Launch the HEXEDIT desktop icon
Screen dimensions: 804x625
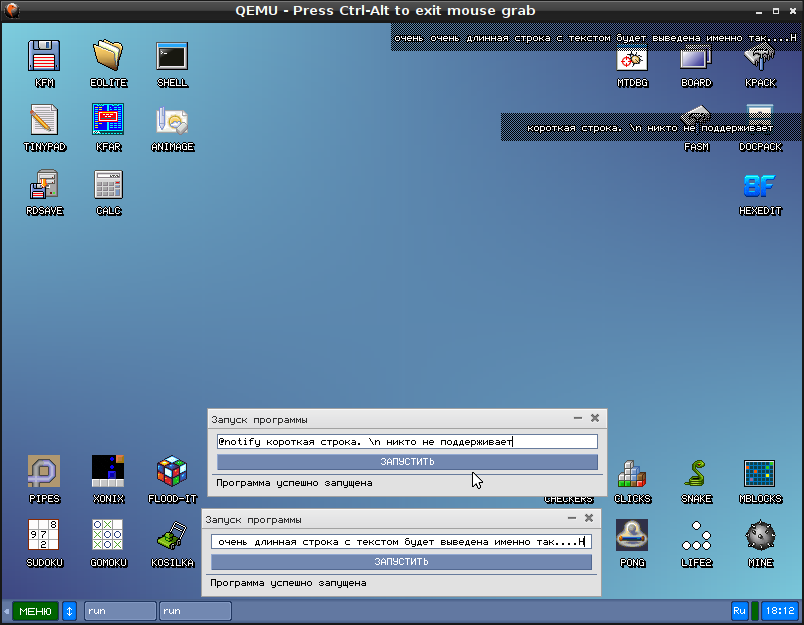(759, 186)
